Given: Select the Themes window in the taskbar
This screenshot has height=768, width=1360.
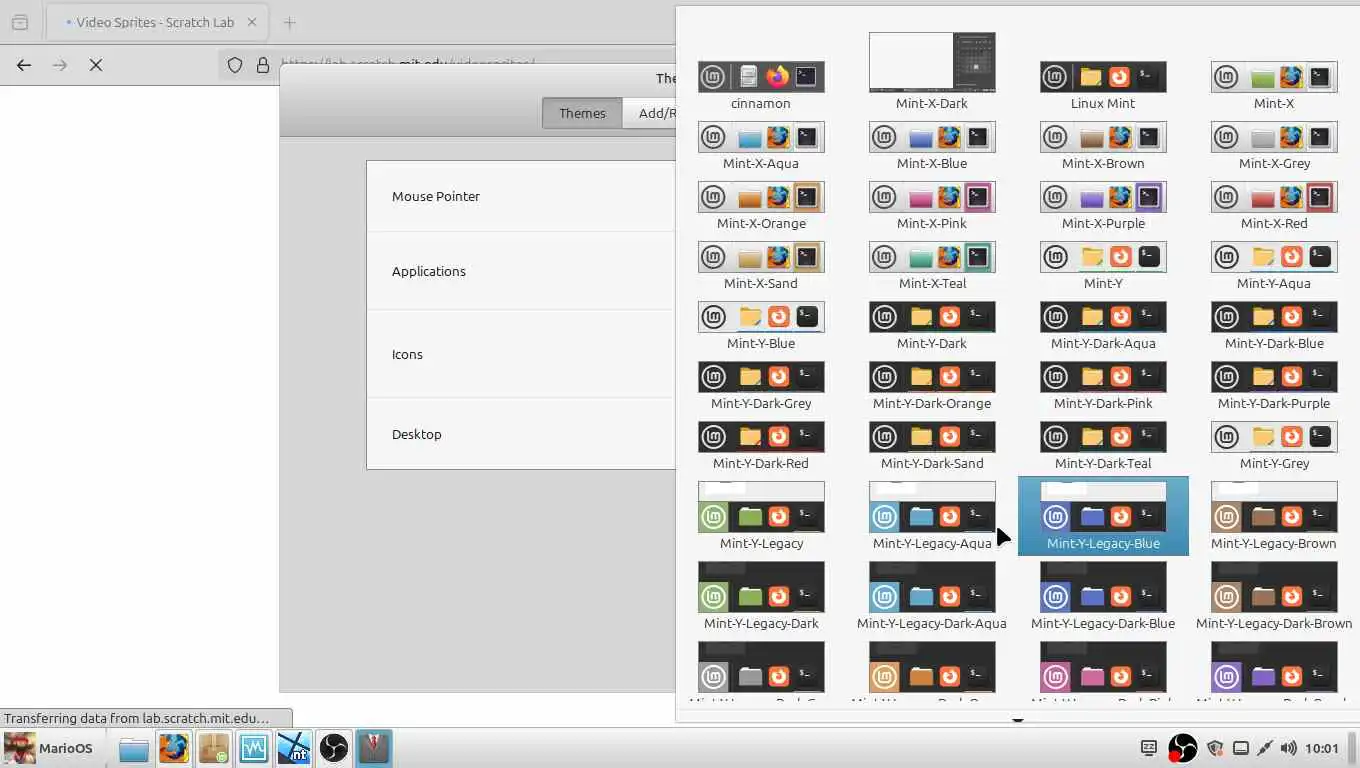Looking at the screenshot, I should tap(373, 748).
